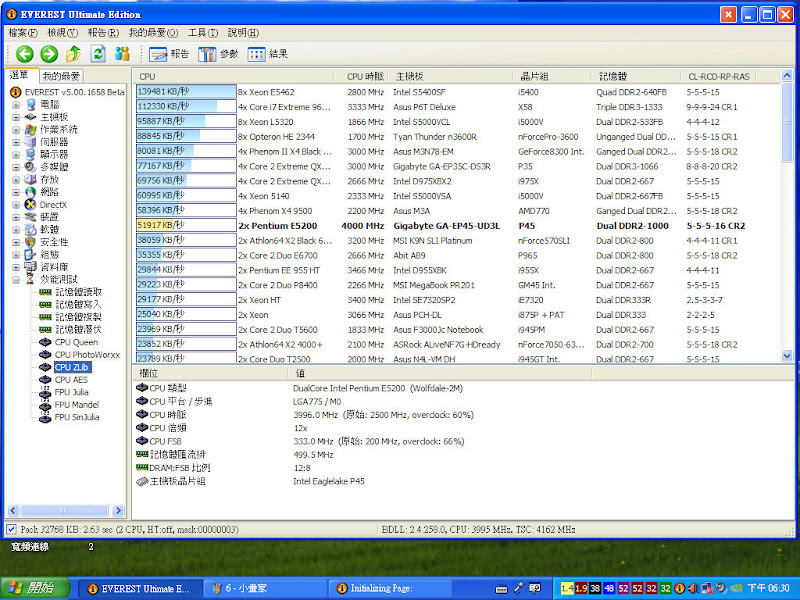
Task: Click the Refresh toolbar icon
Action: (x=98, y=54)
